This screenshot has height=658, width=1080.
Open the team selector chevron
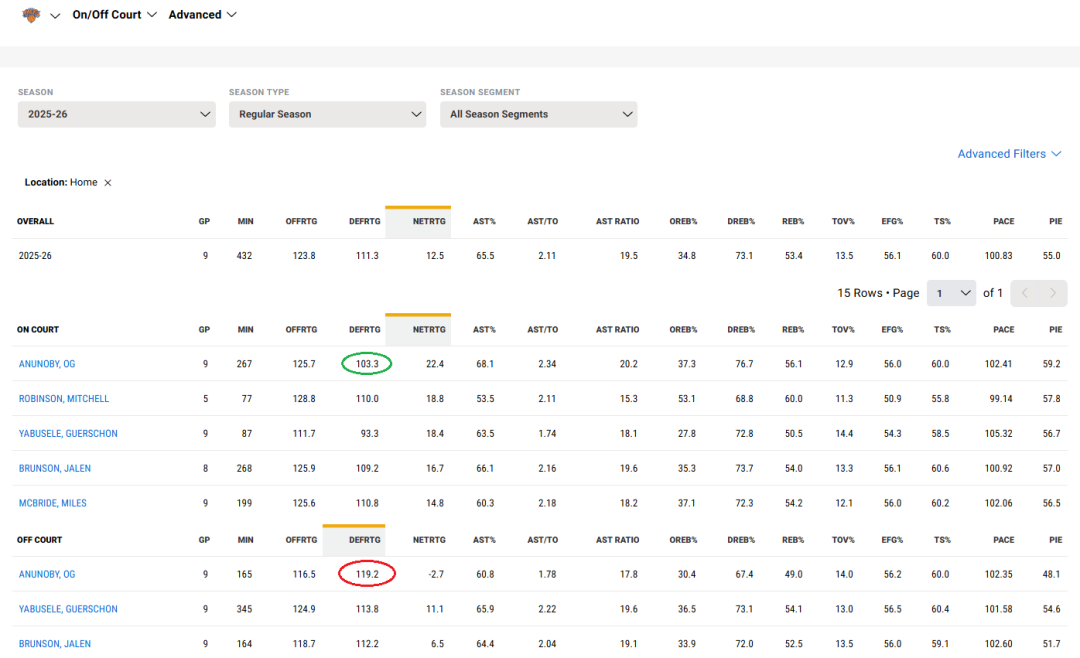click(55, 16)
